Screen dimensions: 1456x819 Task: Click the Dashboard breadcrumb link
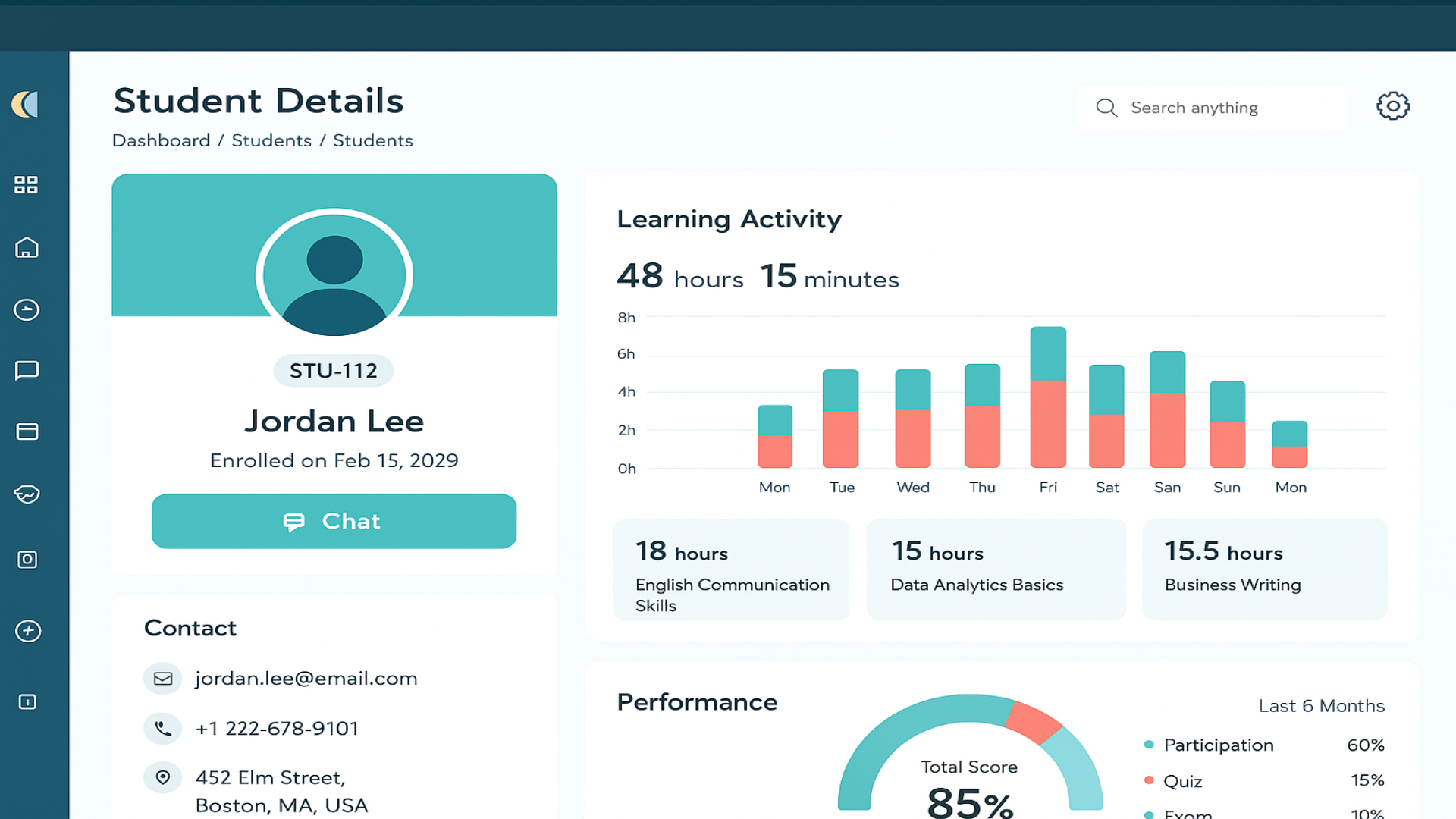161,141
